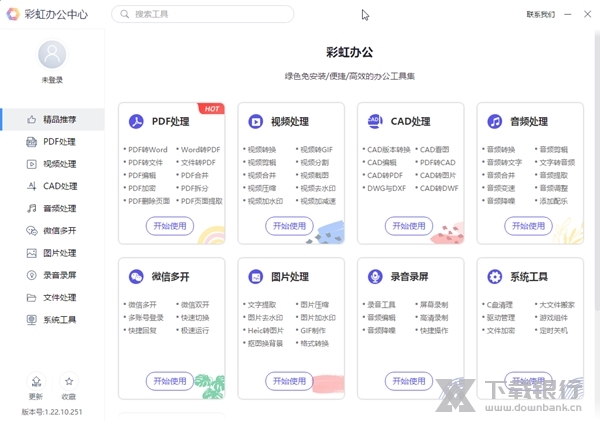Click the 图片处理 card icon
The height and width of the screenshot is (421, 600).
[x=256, y=276]
